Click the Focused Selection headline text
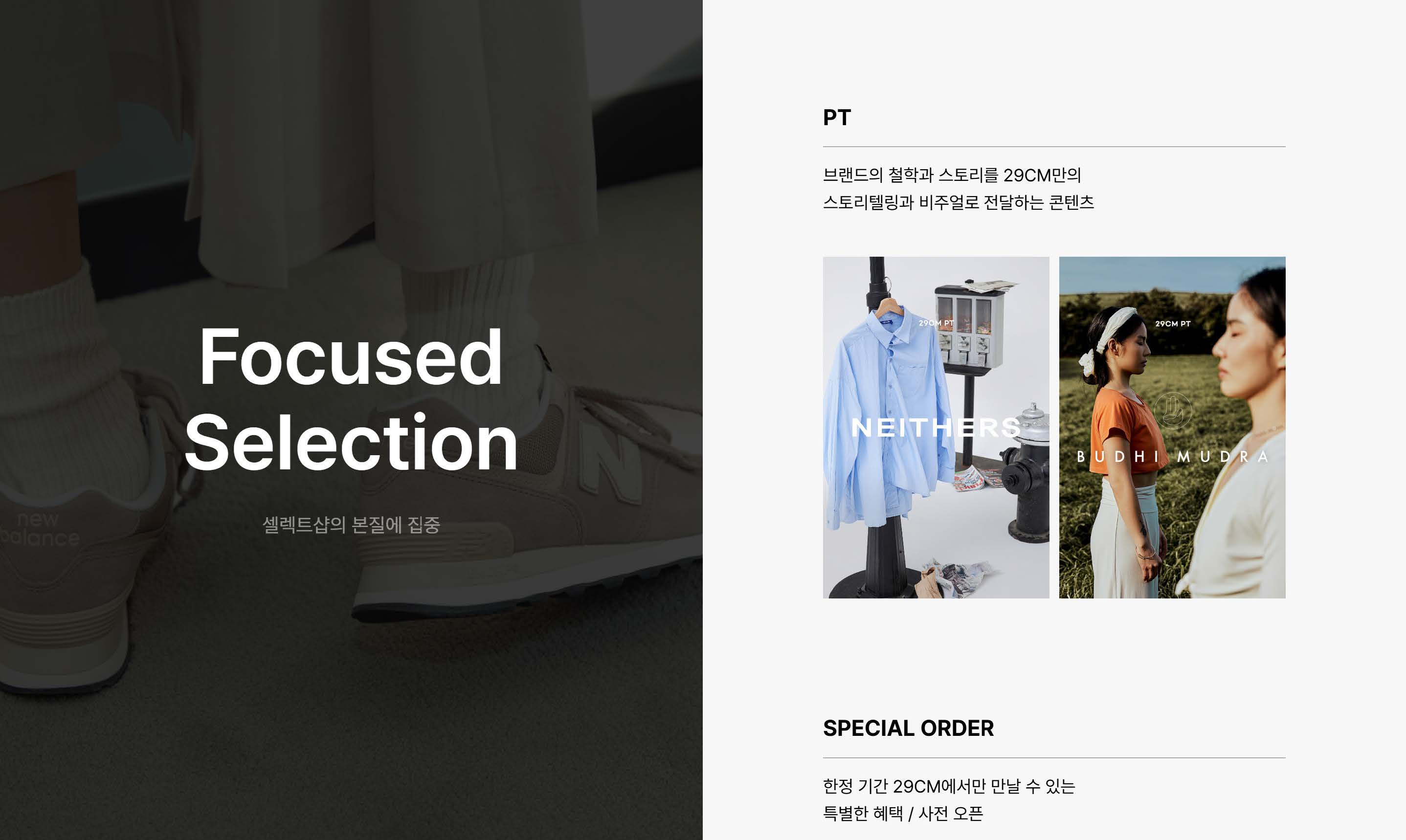 coord(351,399)
